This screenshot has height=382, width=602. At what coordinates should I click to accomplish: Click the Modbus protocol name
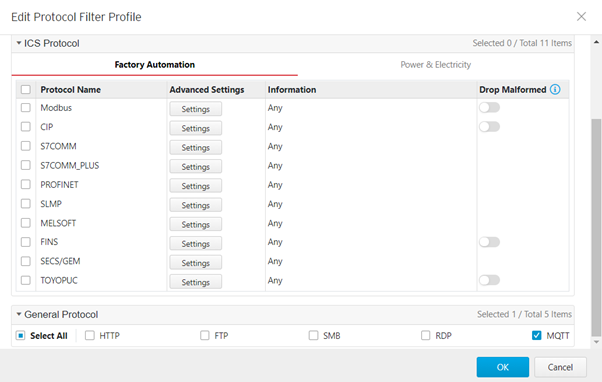click(x=56, y=107)
